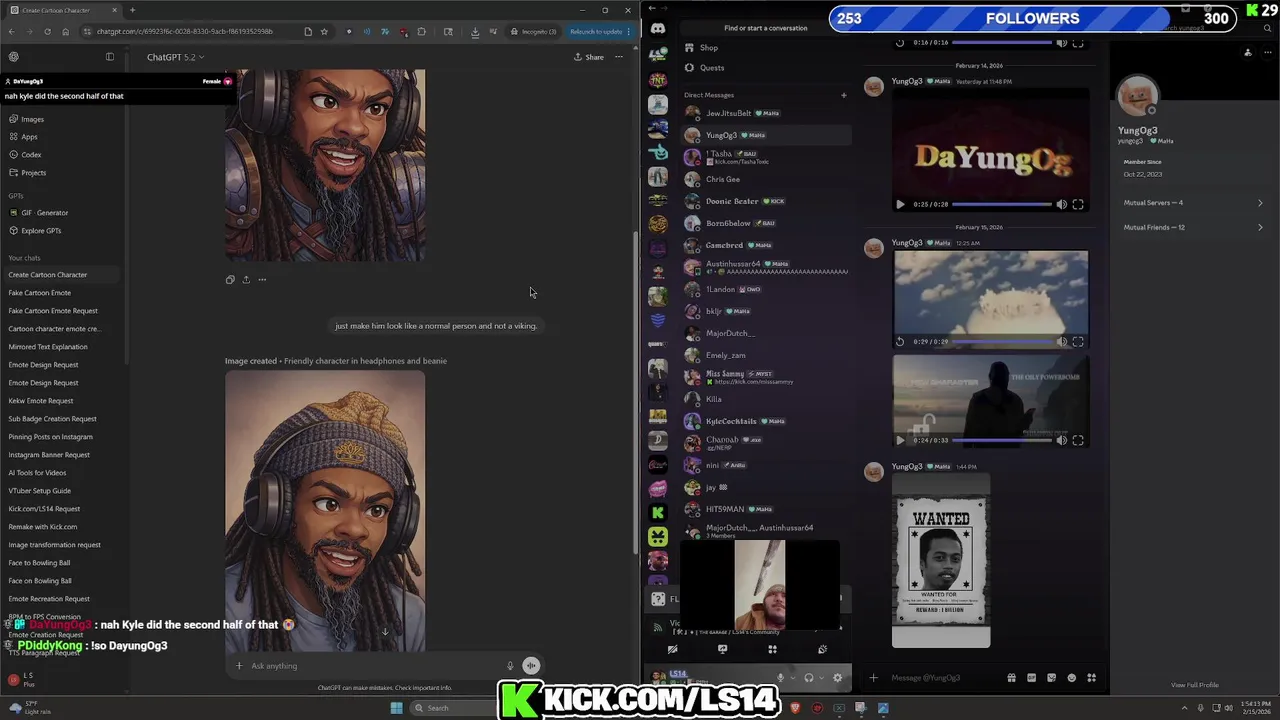This screenshot has width=1280, height=720.
Task: Open conversation options three-dot menu in ChatGPT
Action: pos(619,57)
